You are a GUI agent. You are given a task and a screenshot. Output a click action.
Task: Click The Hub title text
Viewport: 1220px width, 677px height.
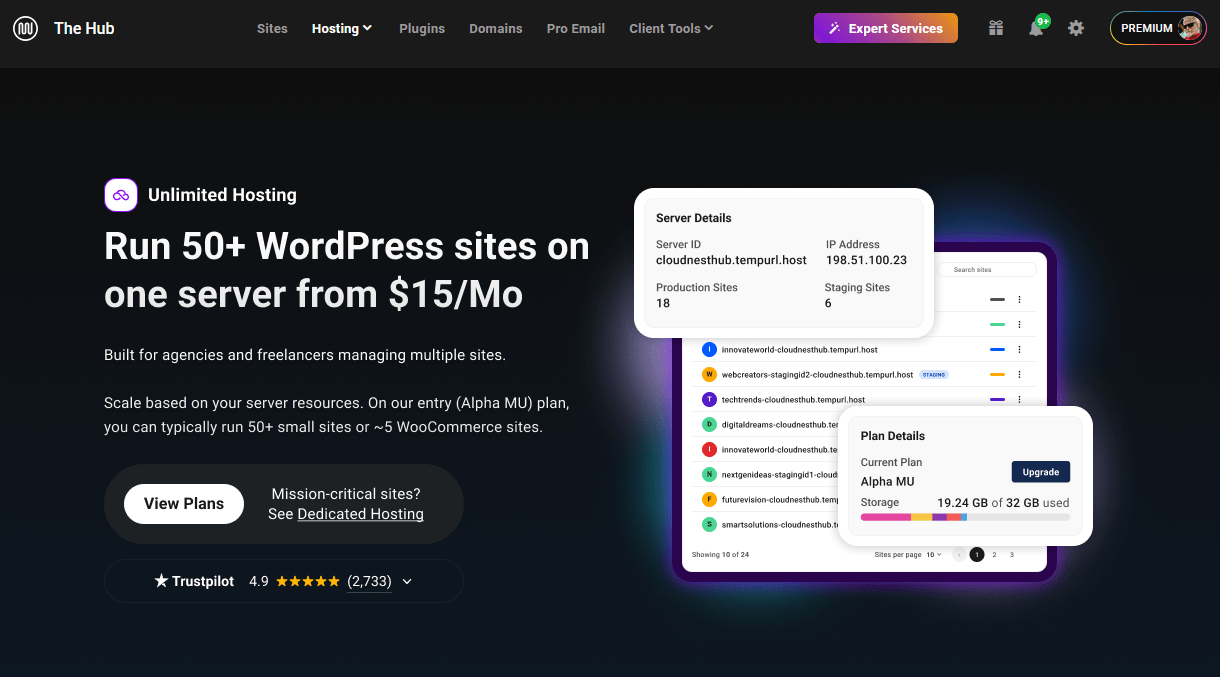coord(84,28)
